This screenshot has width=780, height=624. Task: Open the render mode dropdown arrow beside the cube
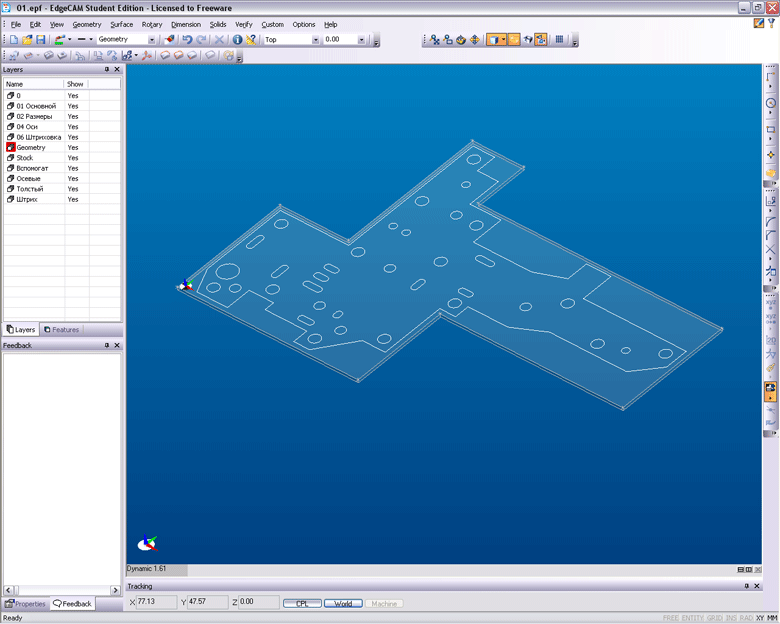tap(503, 39)
